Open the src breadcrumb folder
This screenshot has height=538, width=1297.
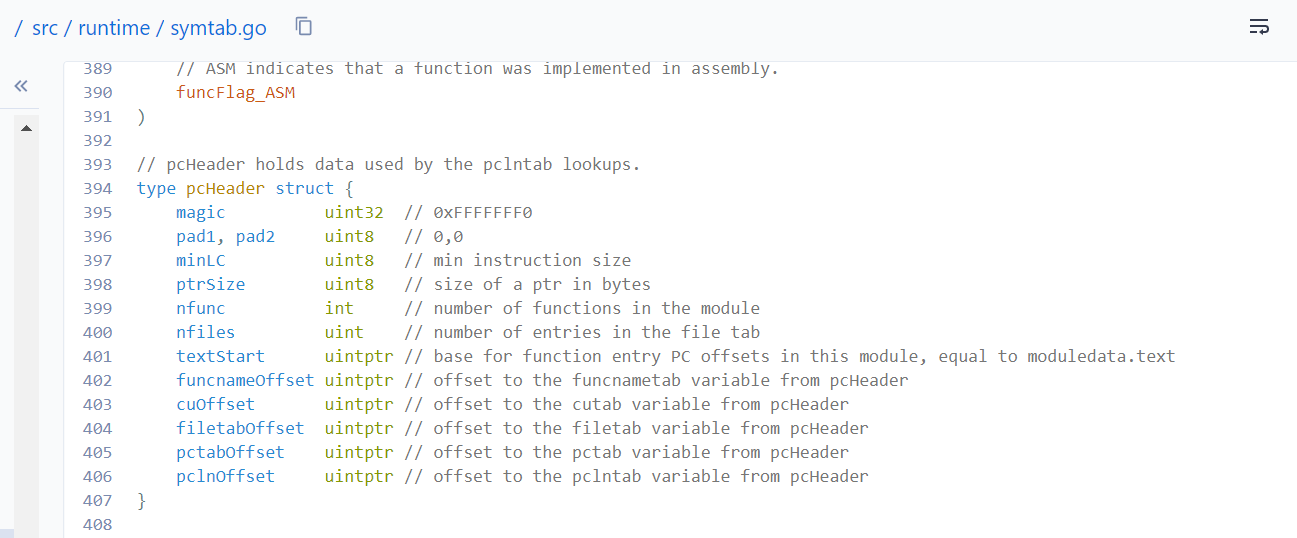point(45,28)
